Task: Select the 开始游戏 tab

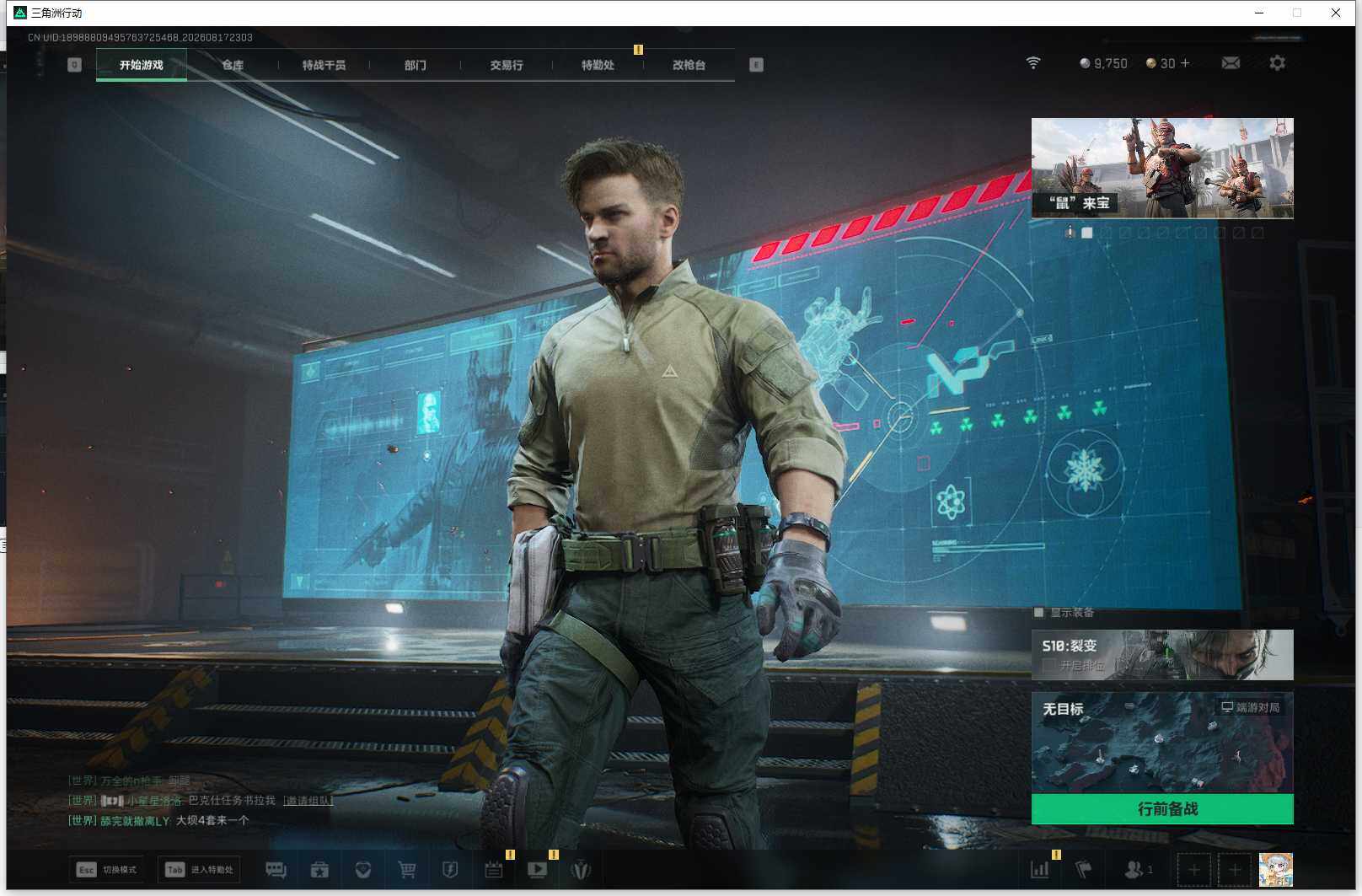Action: point(142,65)
